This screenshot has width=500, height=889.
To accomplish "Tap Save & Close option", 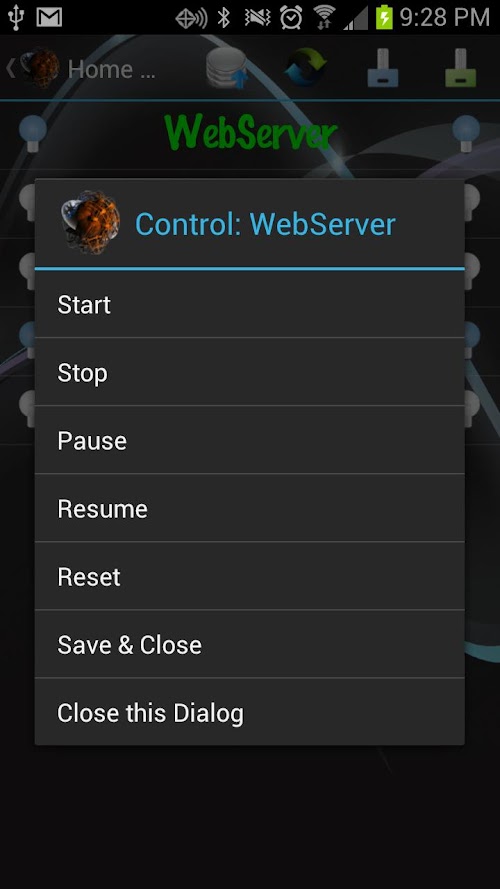I will [x=249, y=644].
